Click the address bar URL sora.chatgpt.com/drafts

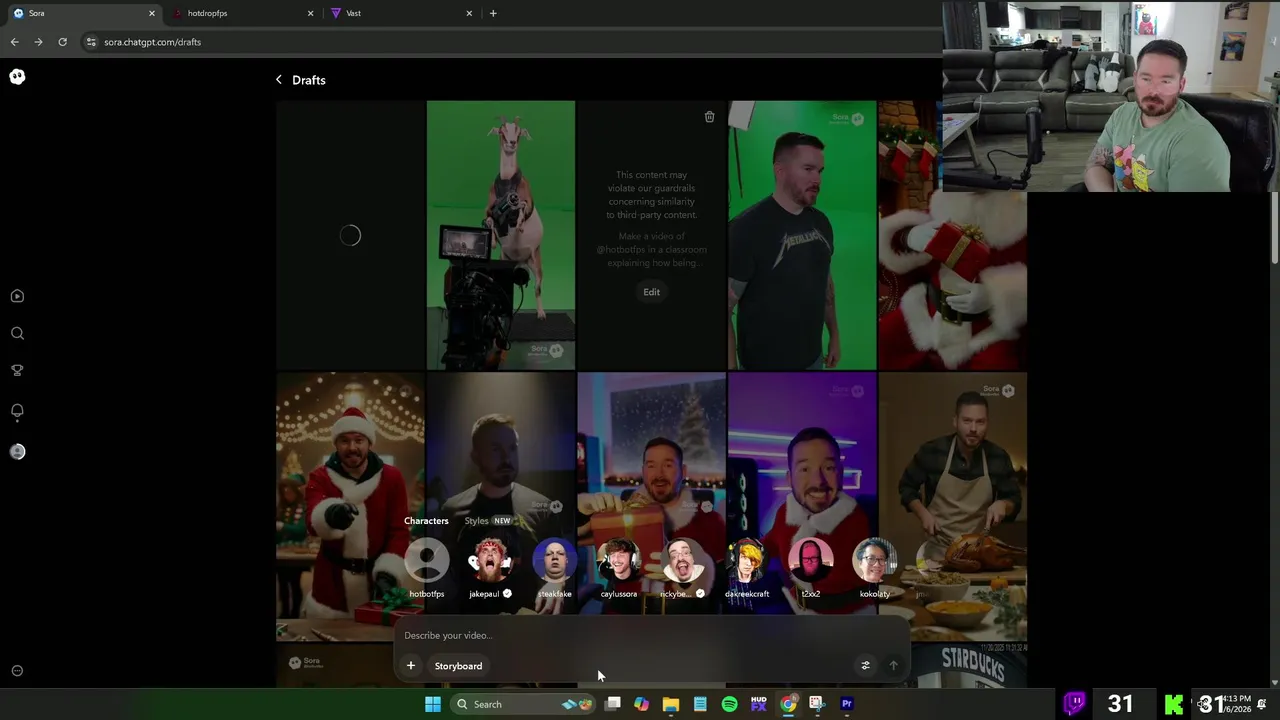(x=152, y=42)
